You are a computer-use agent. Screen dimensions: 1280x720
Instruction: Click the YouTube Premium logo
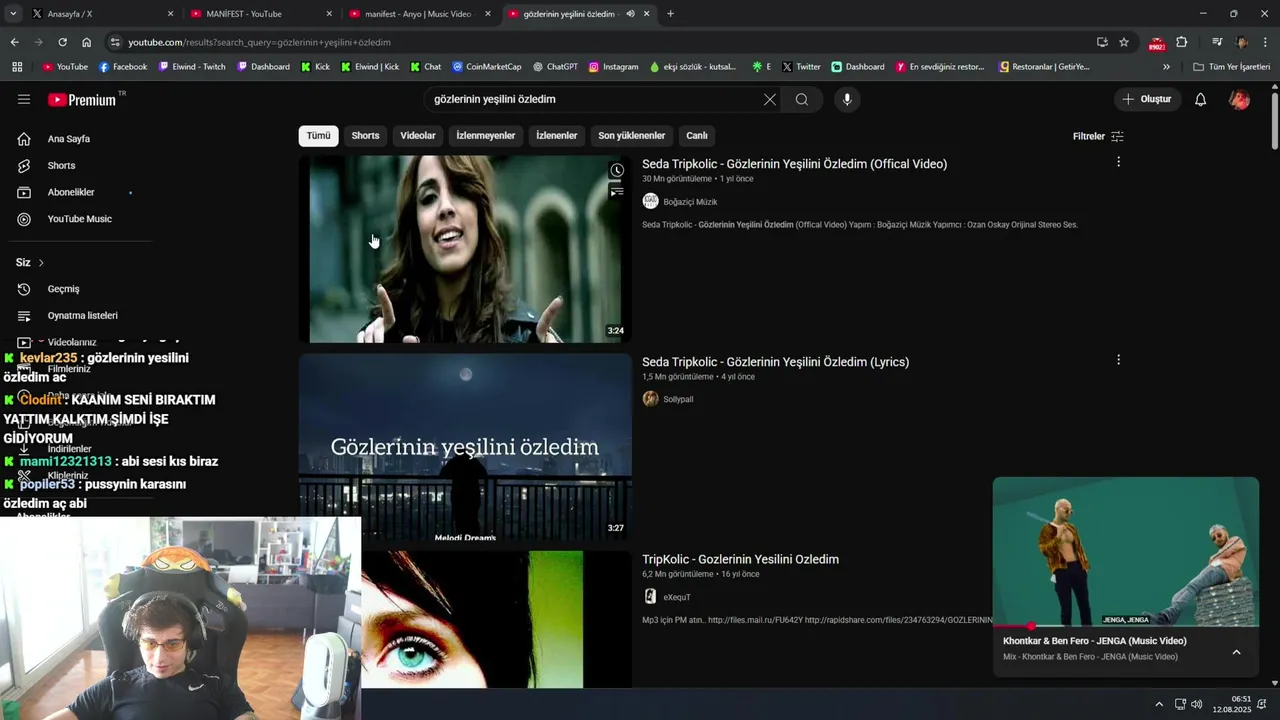pyautogui.click(x=82, y=100)
